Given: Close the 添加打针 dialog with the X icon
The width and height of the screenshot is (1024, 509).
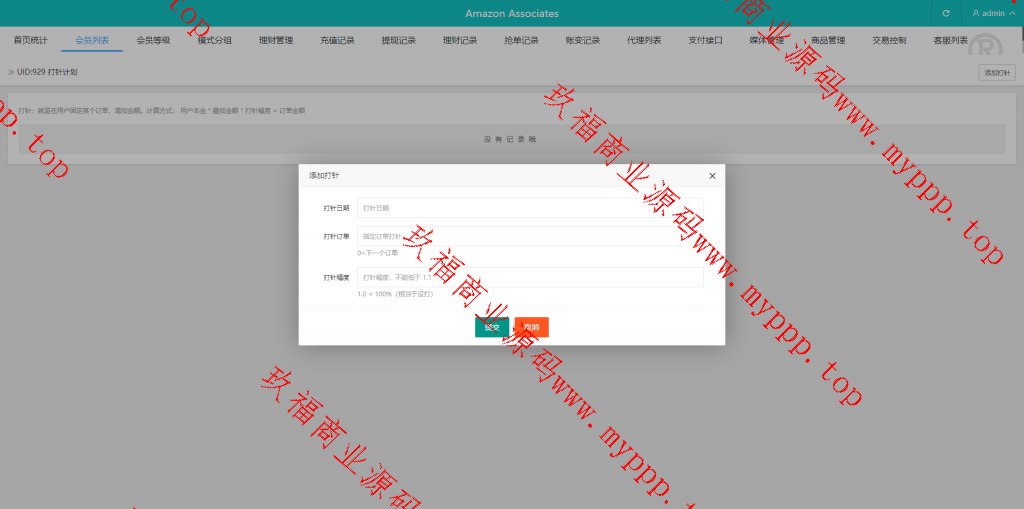Looking at the screenshot, I should point(712,176).
